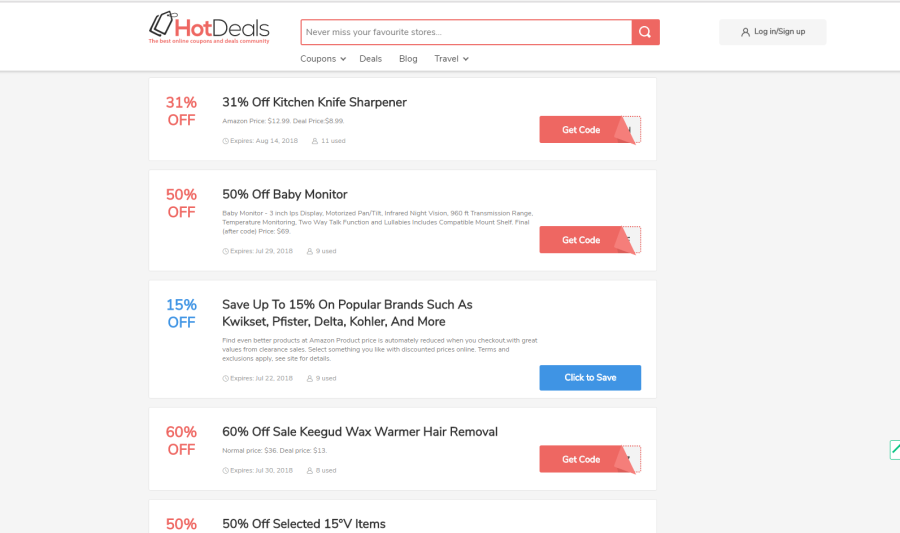Expand the Travel dropdown menu
The width and height of the screenshot is (900, 533).
coord(452,59)
